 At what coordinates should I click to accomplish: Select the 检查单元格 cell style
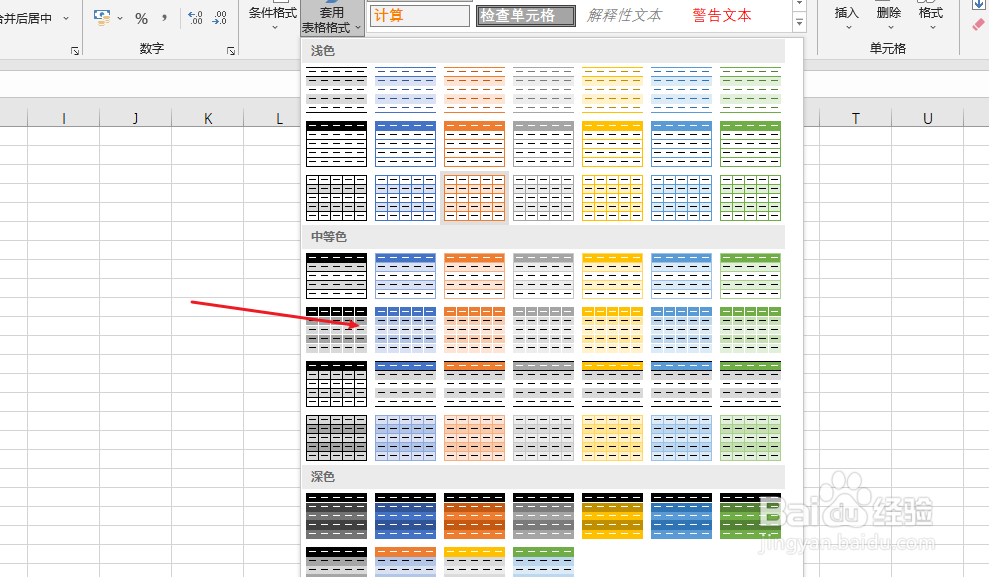click(x=525, y=15)
